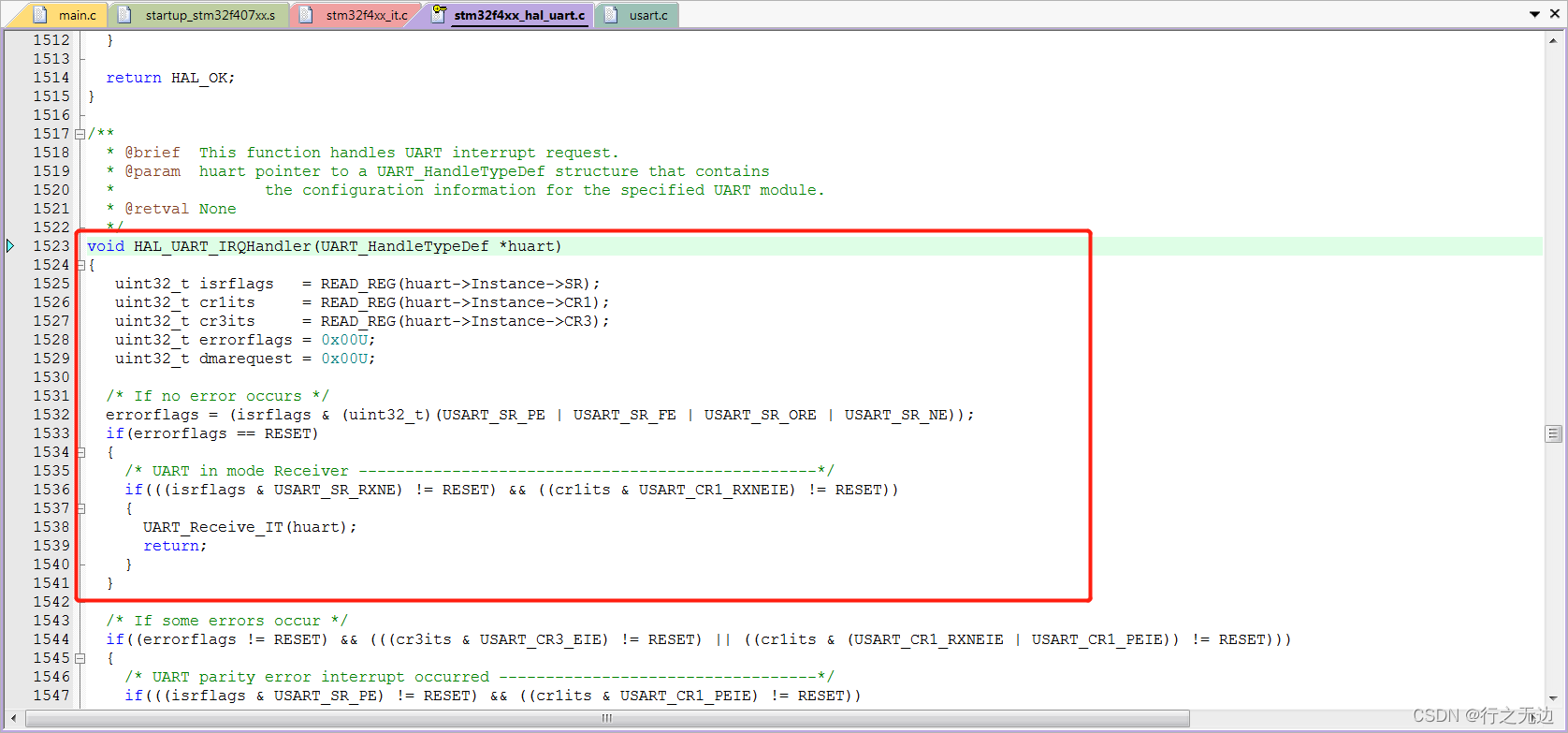The image size is (1568, 733).
Task: Click '@param' in the comment block
Action: (152, 171)
